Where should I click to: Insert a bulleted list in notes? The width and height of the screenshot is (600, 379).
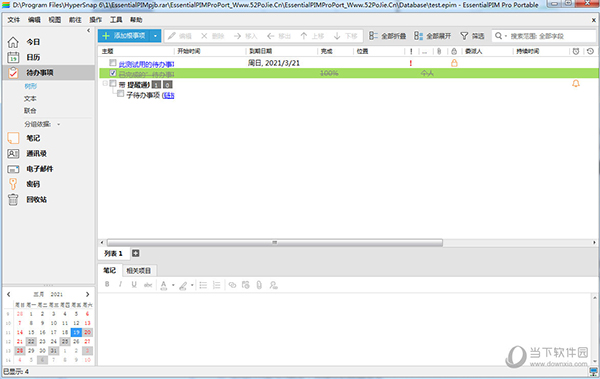[x=203, y=285]
